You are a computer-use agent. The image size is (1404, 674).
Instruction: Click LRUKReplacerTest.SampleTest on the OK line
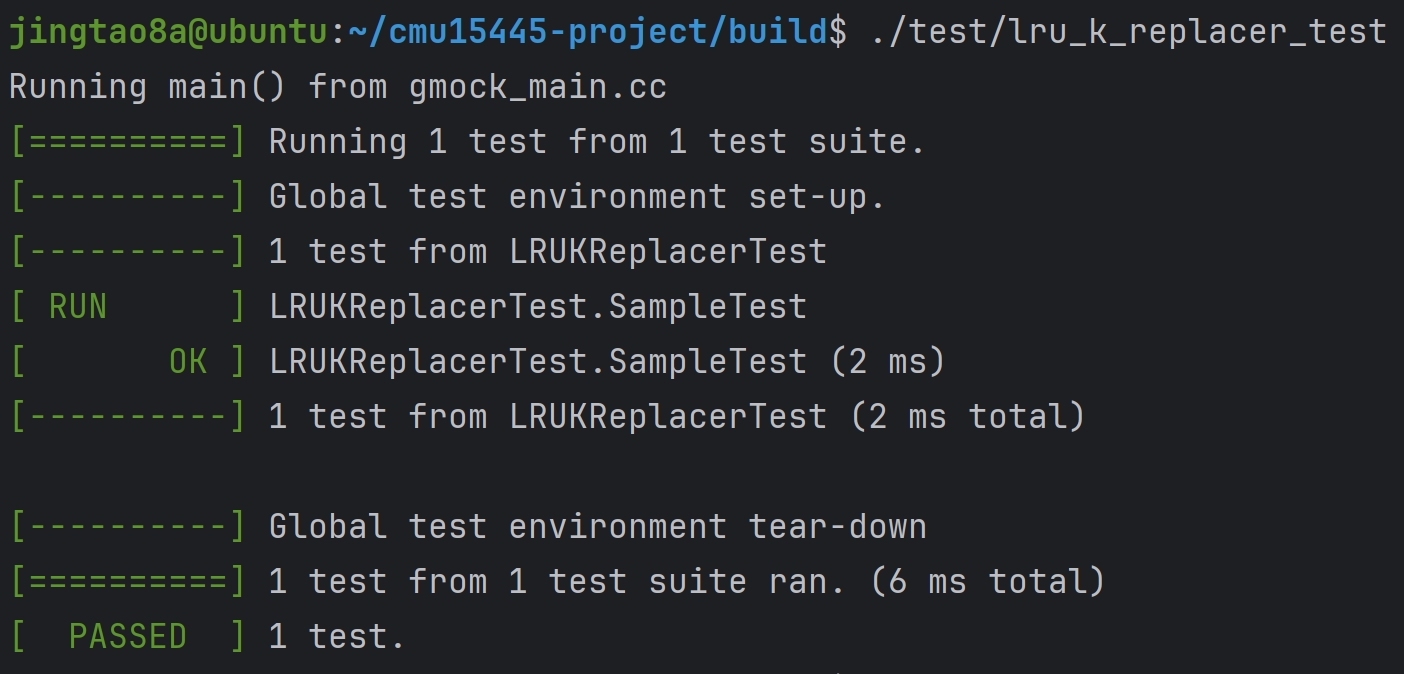coord(537,361)
